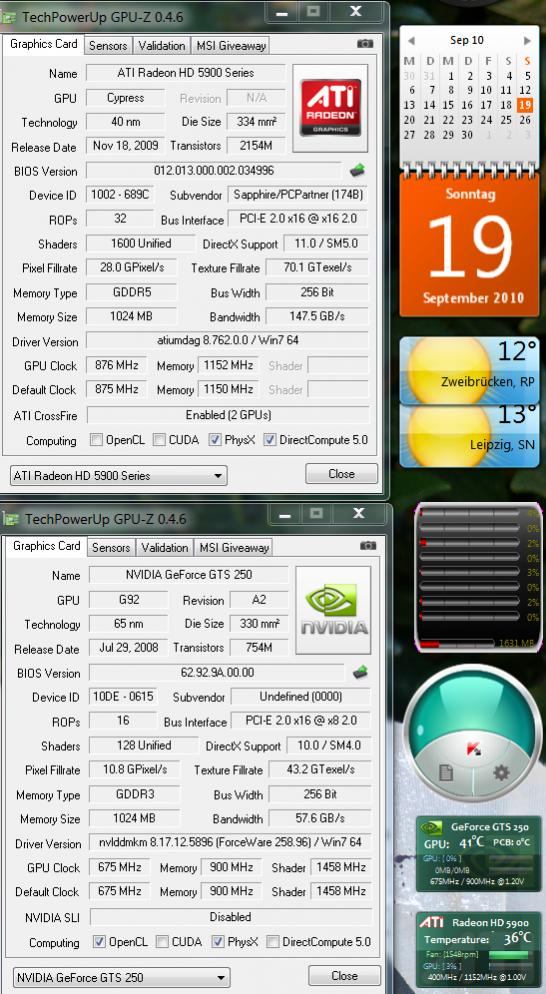
Task: Click highlighted day 19 in calendar grid
Action: point(524,105)
